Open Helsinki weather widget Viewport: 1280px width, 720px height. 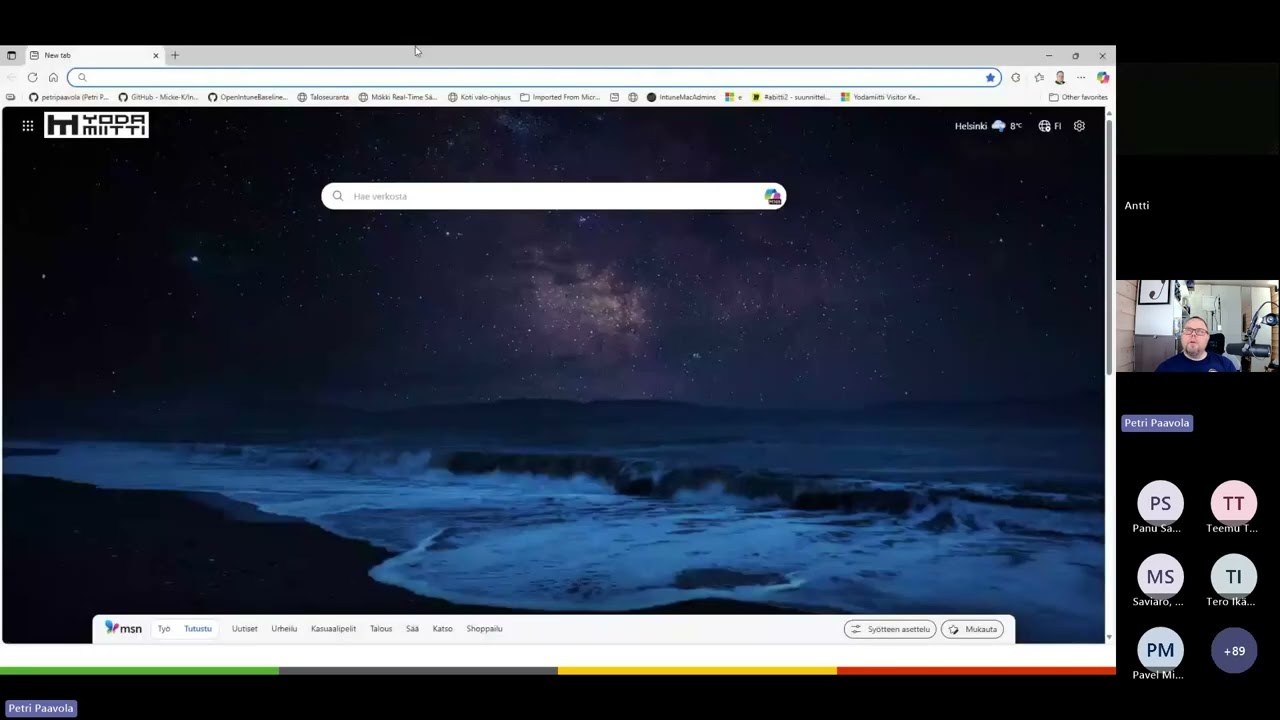click(x=988, y=126)
